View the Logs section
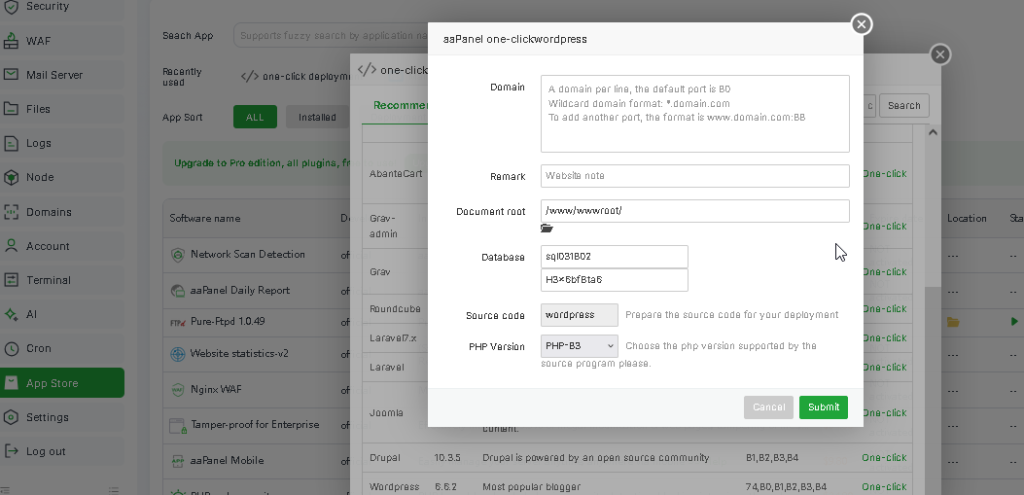1024x495 pixels. point(62,143)
